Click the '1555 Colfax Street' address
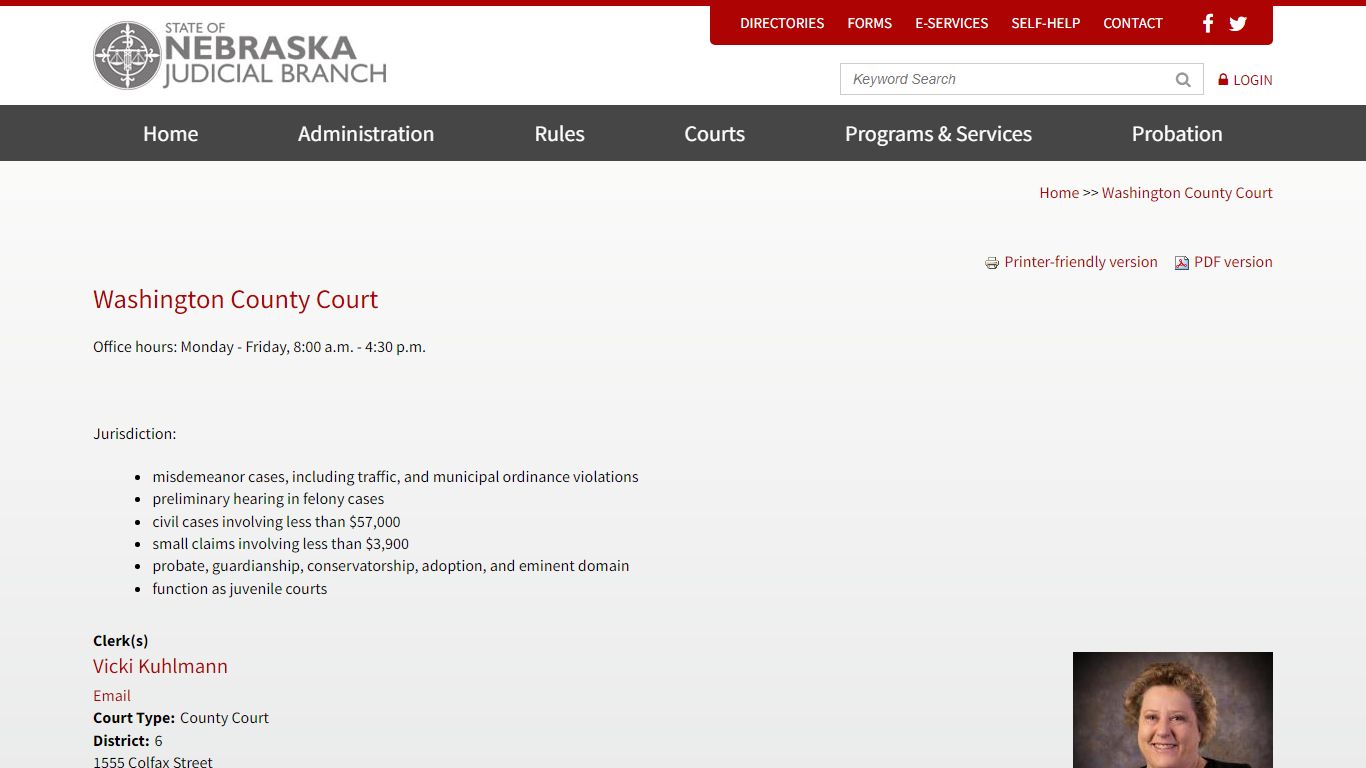The height and width of the screenshot is (768, 1366). click(x=153, y=762)
